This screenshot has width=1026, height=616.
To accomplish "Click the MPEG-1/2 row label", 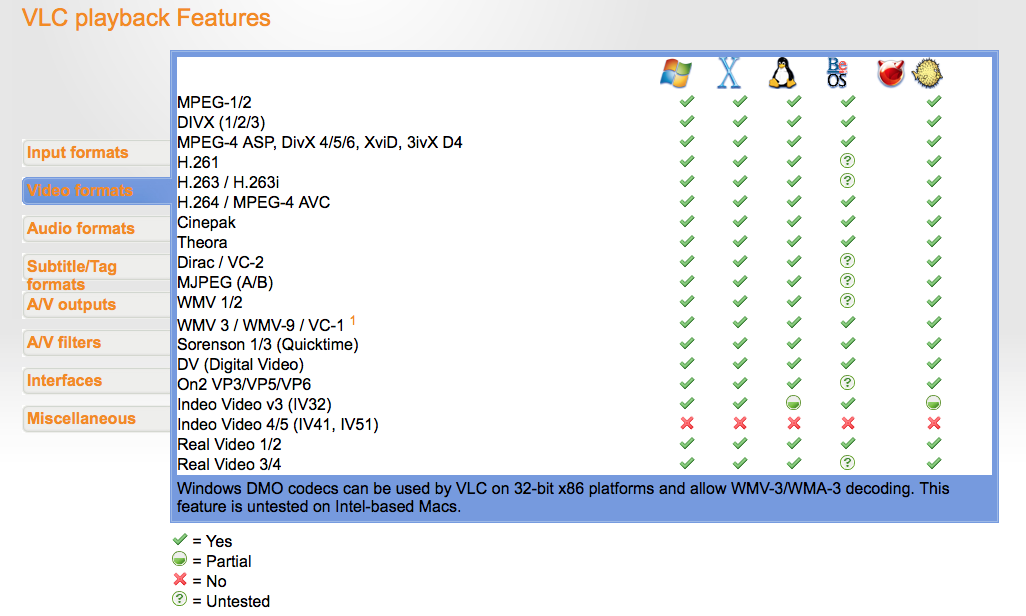I will click(x=214, y=103).
